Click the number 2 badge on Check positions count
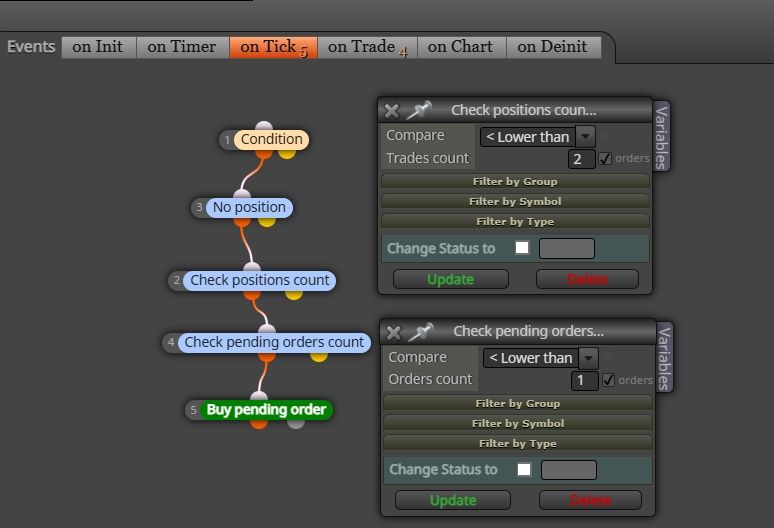 pyautogui.click(x=176, y=280)
